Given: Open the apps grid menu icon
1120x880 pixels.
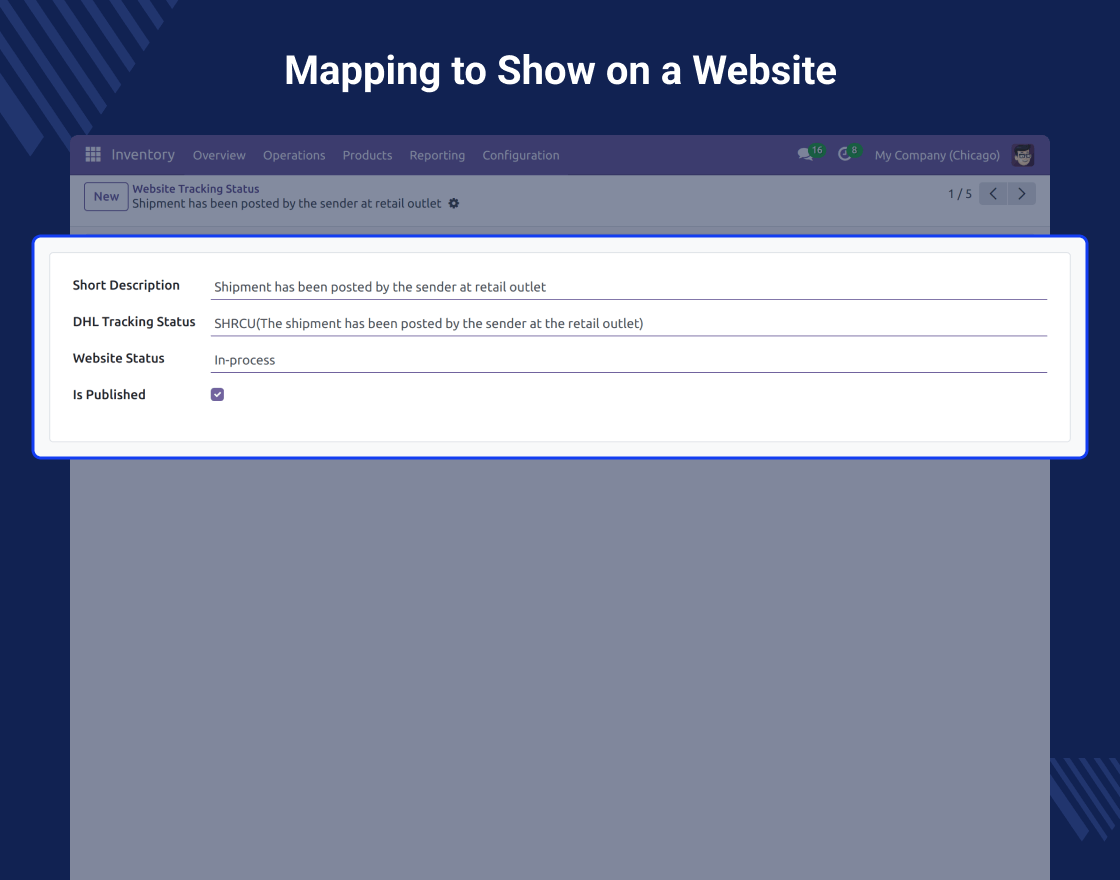Looking at the screenshot, I should point(93,155).
